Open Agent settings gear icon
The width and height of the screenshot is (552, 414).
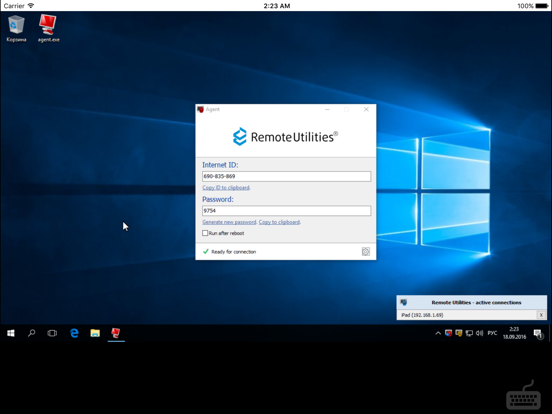pos(366,251)
